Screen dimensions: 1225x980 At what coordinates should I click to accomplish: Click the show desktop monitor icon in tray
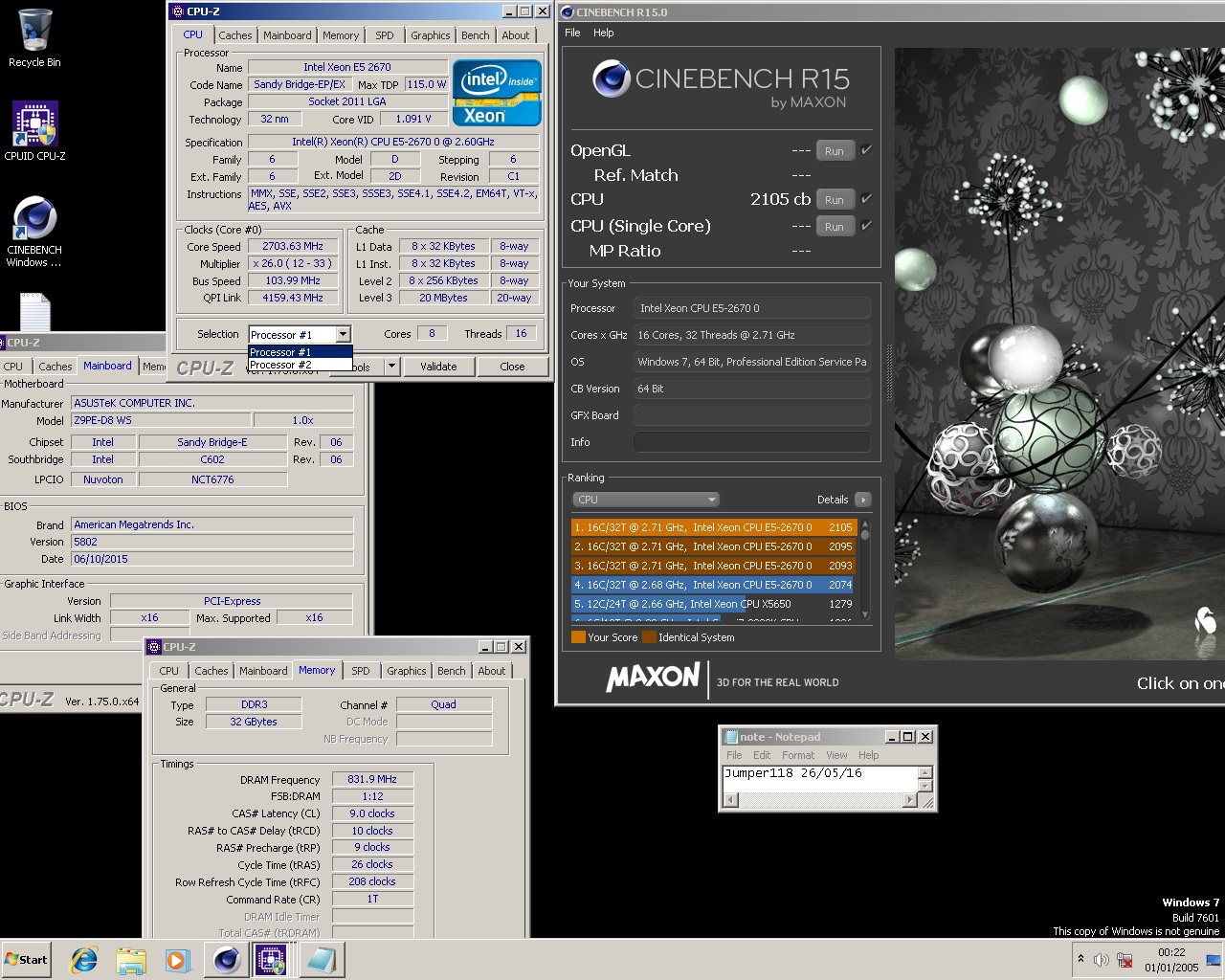point(1213,960)
